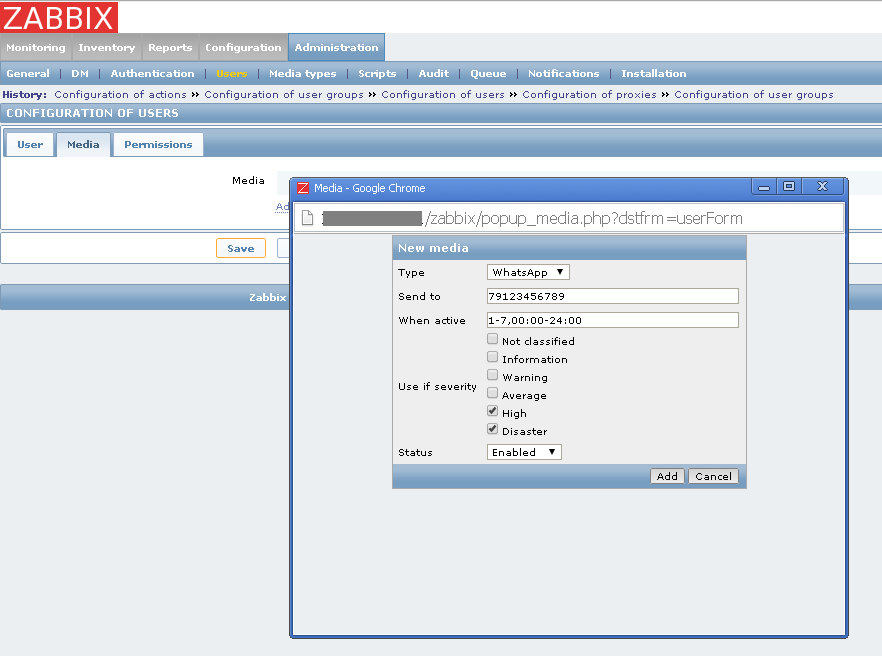The width and height of the screenshot is (882, 656).
Task: Uncheck the Disaster severity checkbox
Action: pyautogui.click(x=492, y=429)
